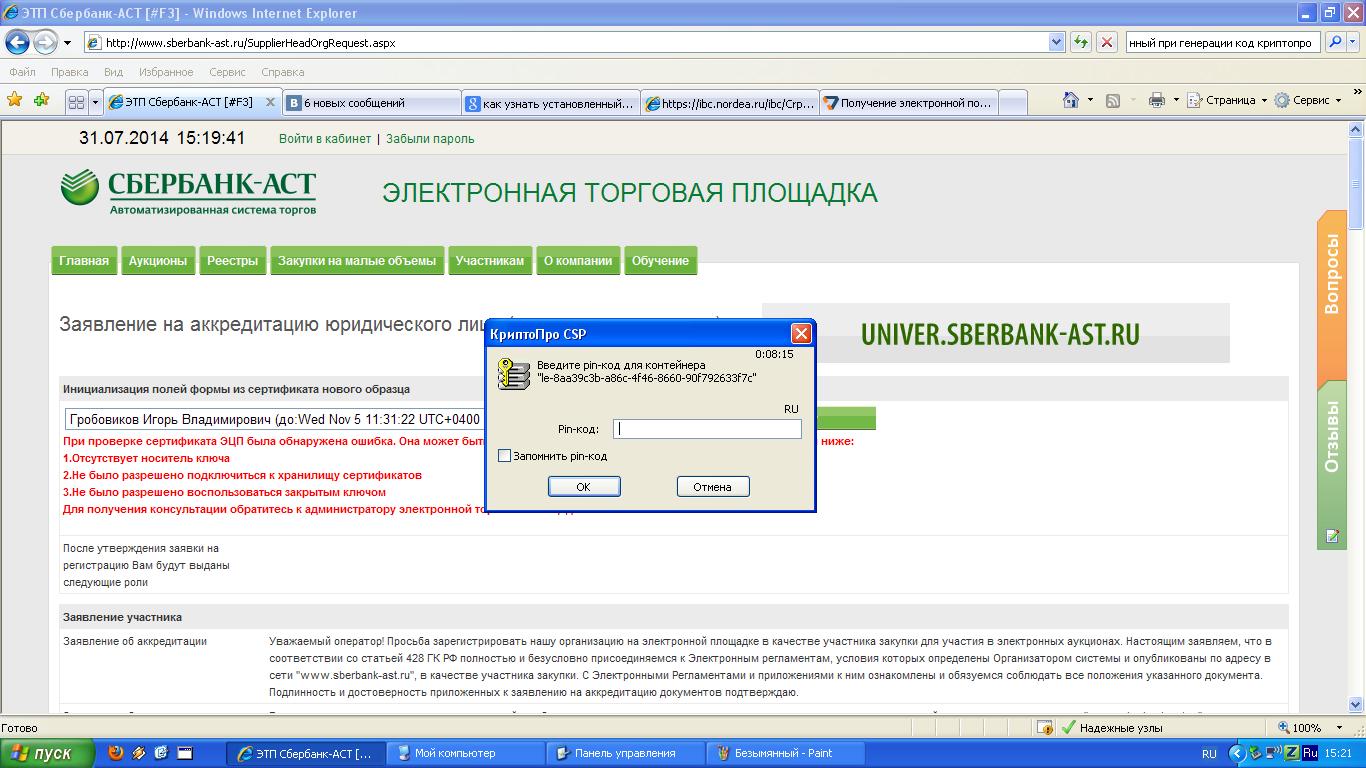Click the Windows пуск Start button
The width and height of the screenshot is (1366, 768).
[47, 753]
